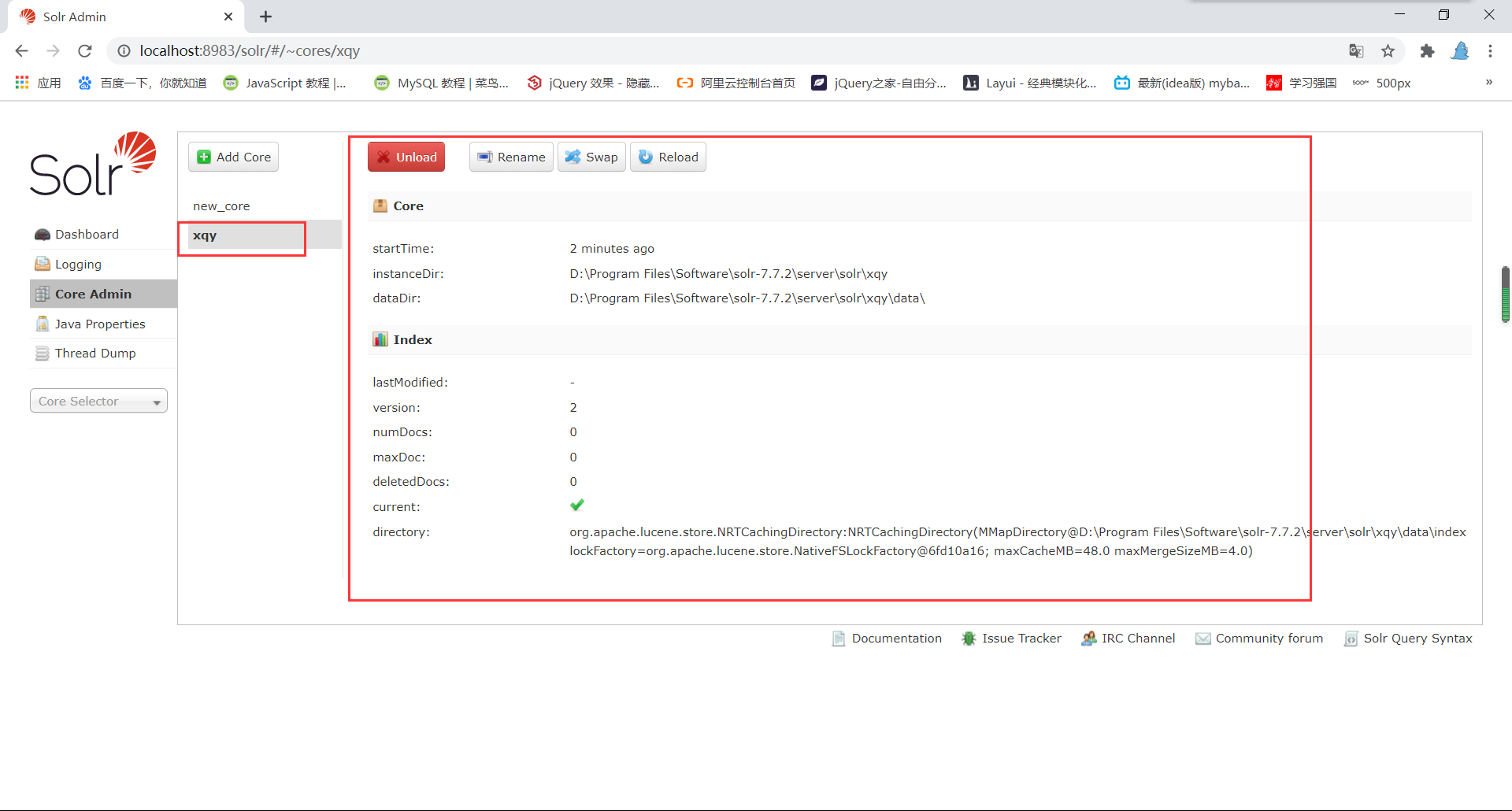
Task: Click the Java Properties icon
Action: [x=43, y=324]
